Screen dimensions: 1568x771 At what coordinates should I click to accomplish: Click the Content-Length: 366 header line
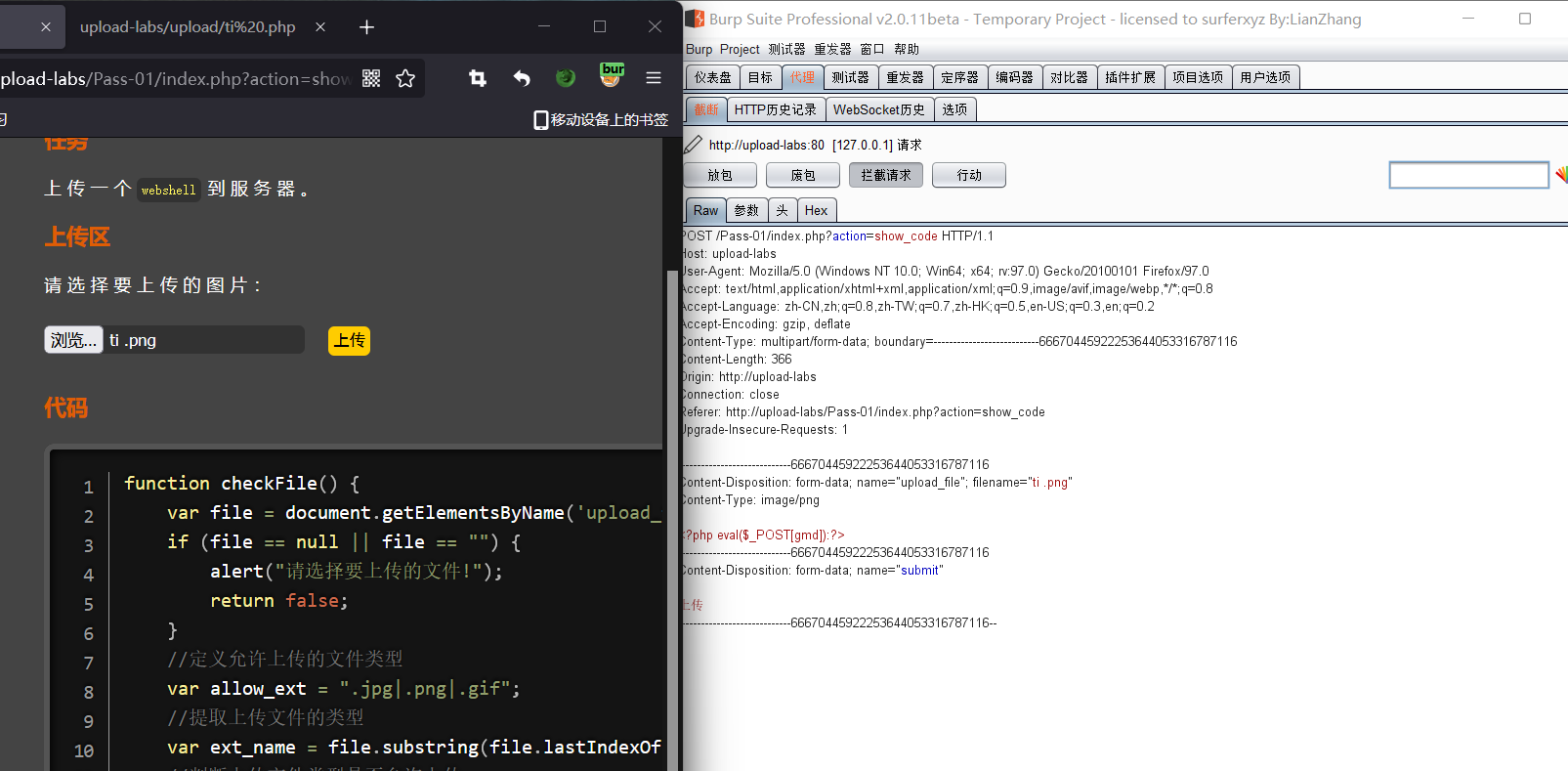pos(738,360)
